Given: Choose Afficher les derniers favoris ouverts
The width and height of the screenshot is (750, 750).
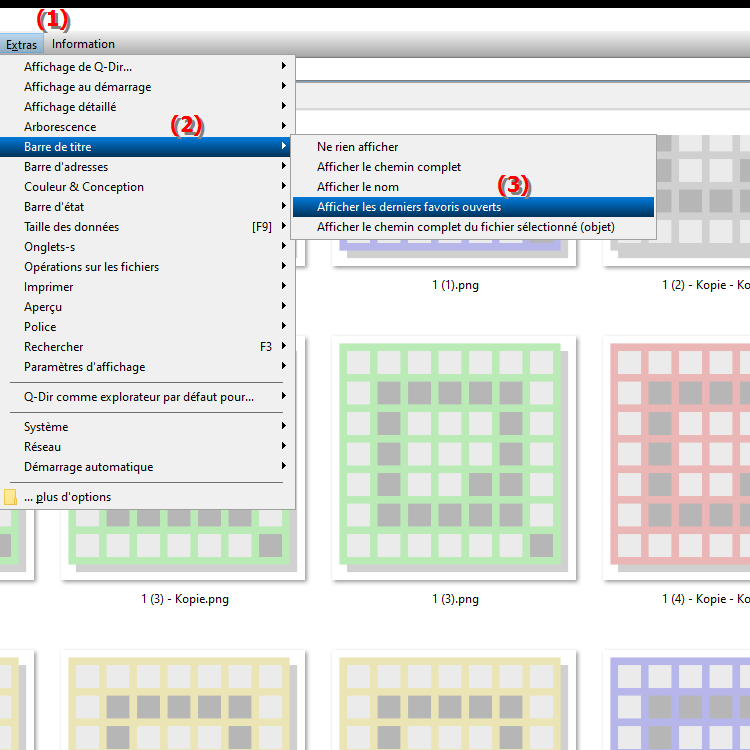Looking at the screenshot, I should 473,207.
